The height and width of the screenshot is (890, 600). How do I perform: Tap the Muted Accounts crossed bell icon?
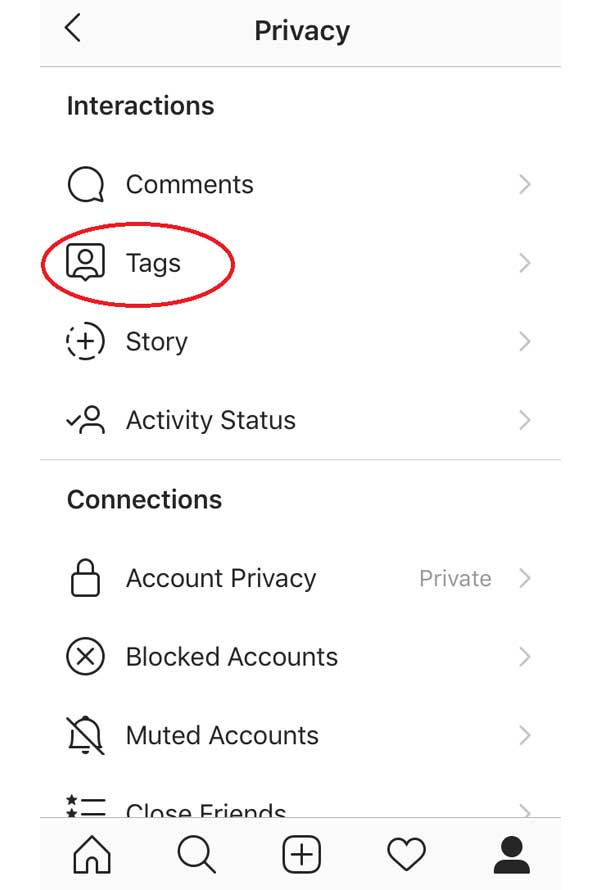tap(86, 735)
